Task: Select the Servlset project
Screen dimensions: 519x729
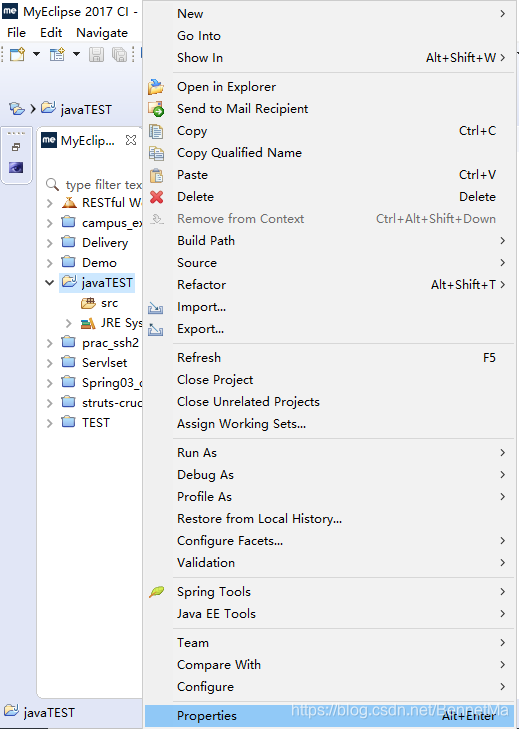Action: tap(94, 363)
